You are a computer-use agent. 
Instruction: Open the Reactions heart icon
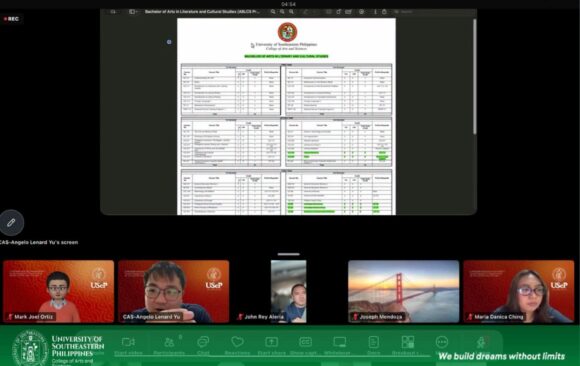tap(237, 342)
